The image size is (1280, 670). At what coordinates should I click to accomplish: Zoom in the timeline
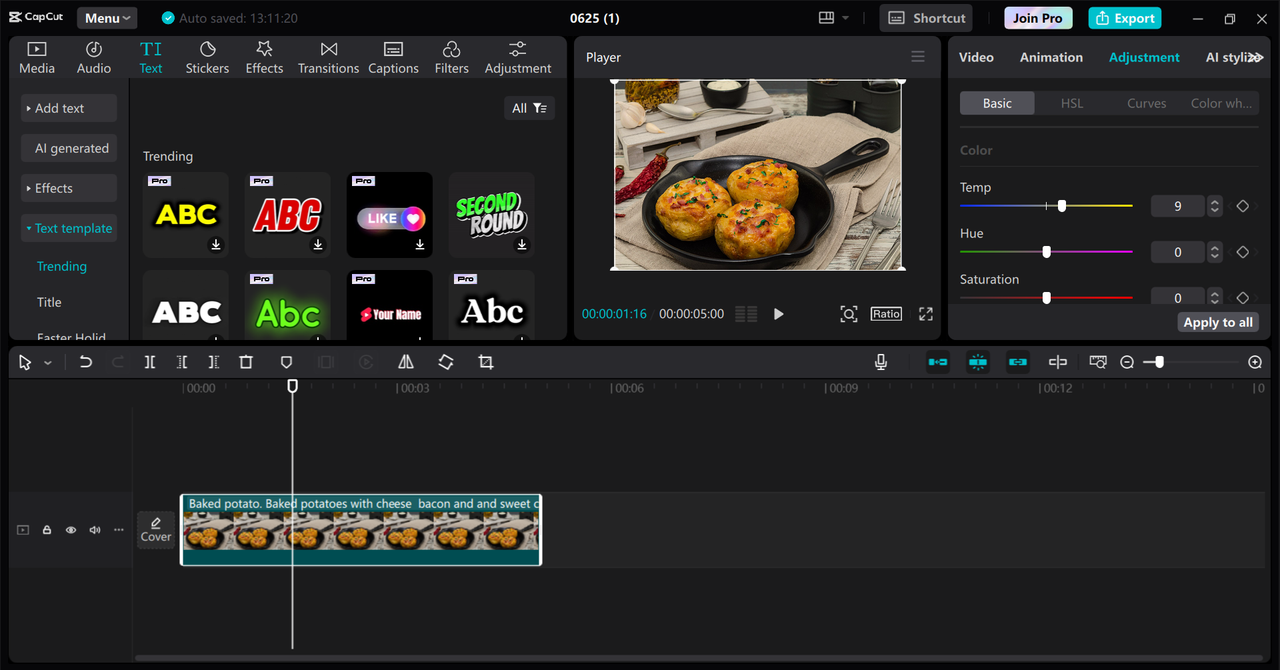pos(1255,362)
